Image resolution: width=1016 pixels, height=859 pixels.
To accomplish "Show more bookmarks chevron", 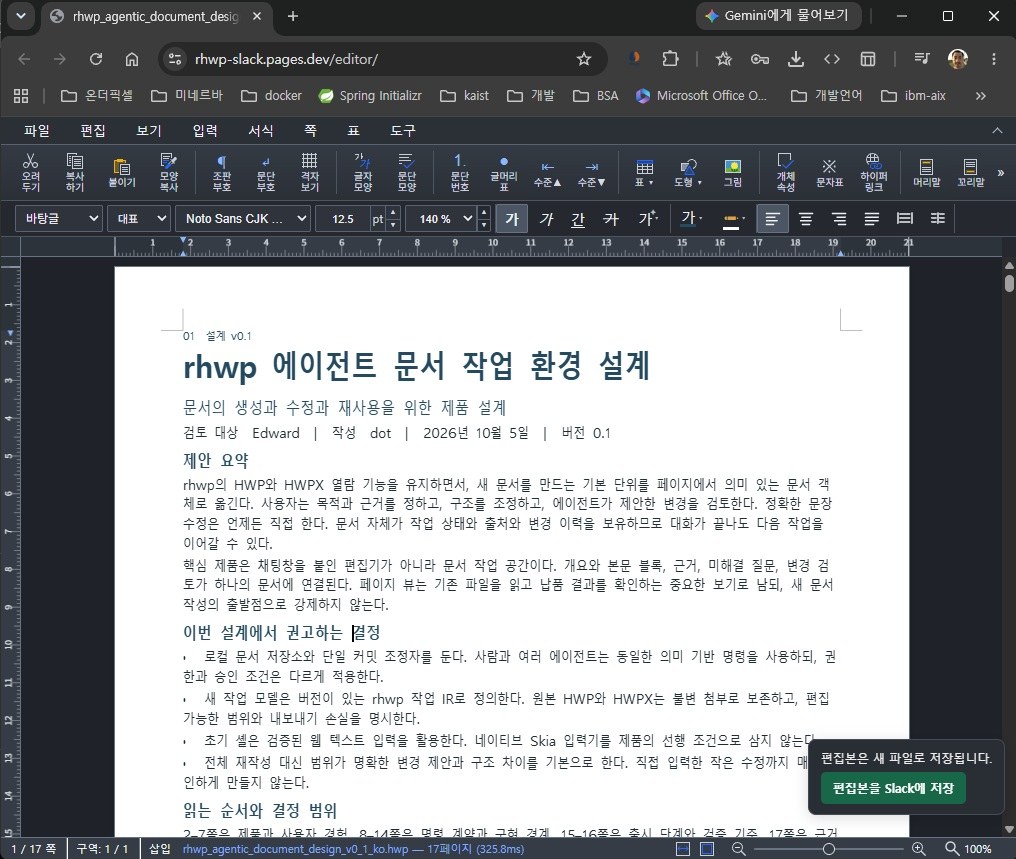I will [980, 96].
